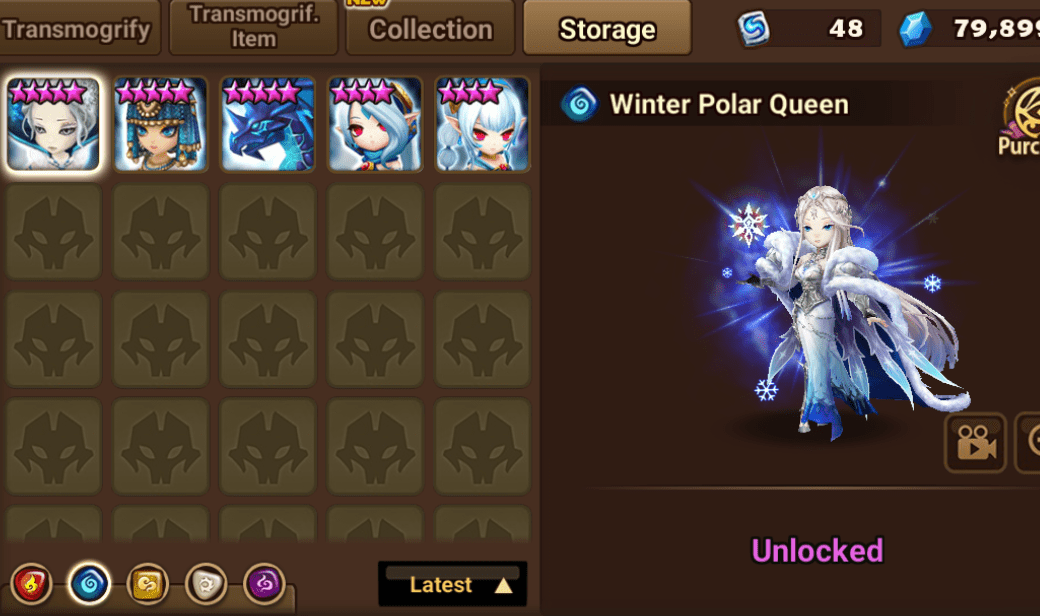
Task: Switch to the Transmogrify tab
Action: [x=78, y=29]
